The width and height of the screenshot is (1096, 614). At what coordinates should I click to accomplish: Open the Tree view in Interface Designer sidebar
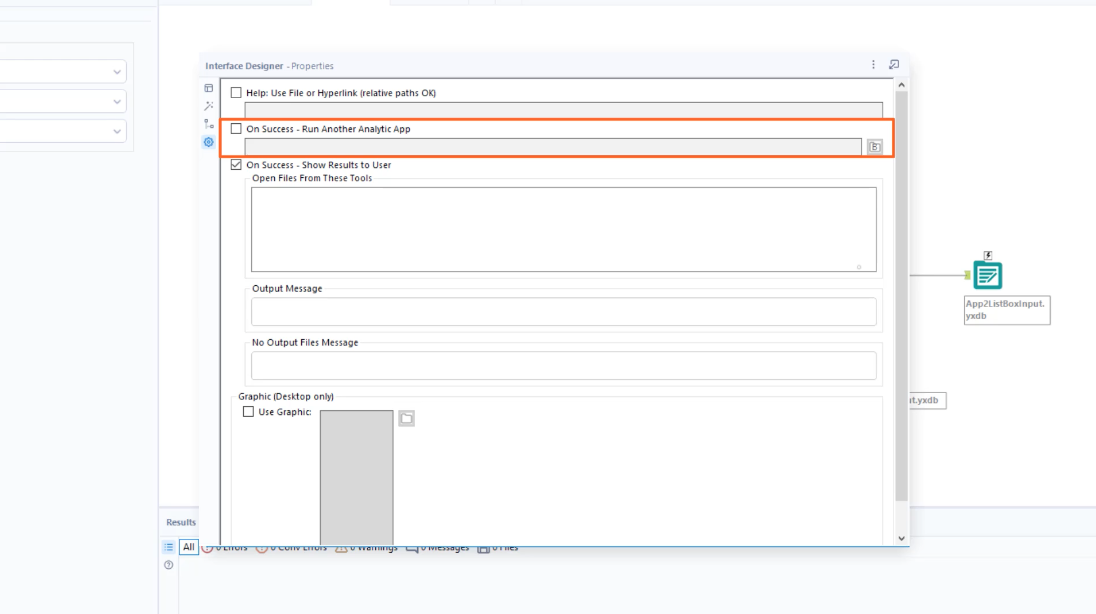[209, 123]
